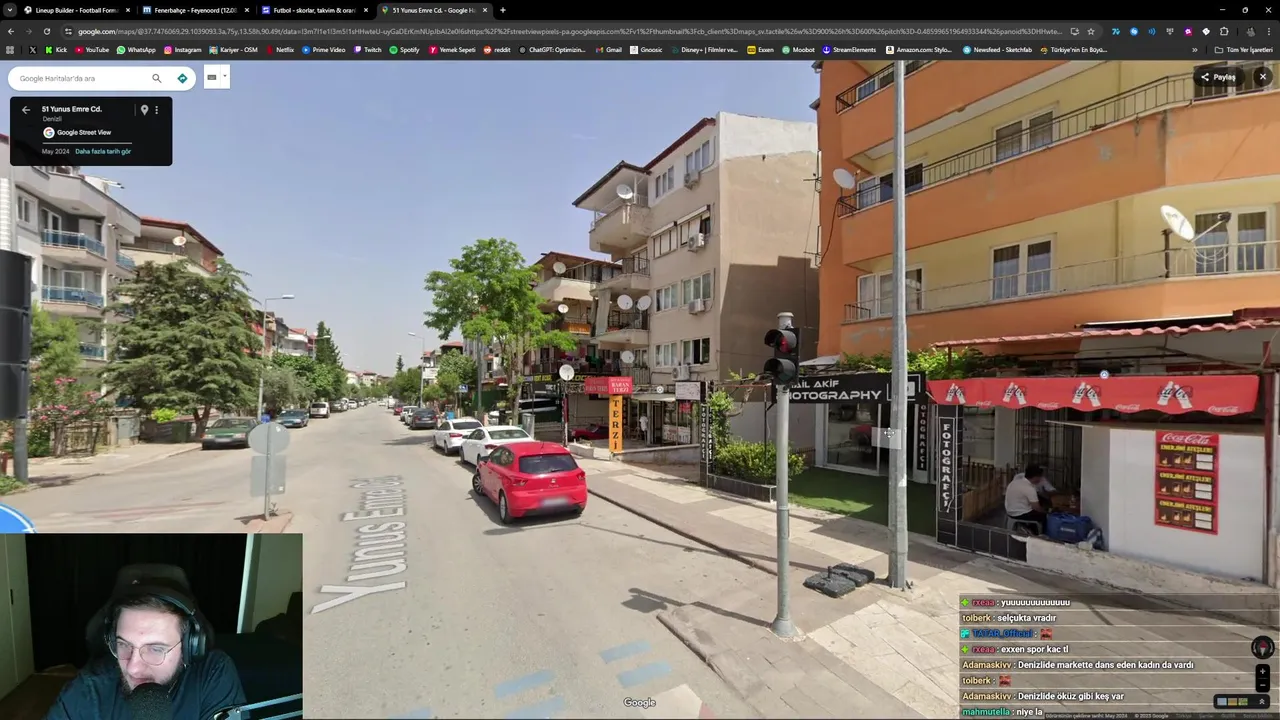The height and width of the screenshot is (720, 1280).
Task: Open the Yemek Sepeti bookmark
Action: (453, 49)
